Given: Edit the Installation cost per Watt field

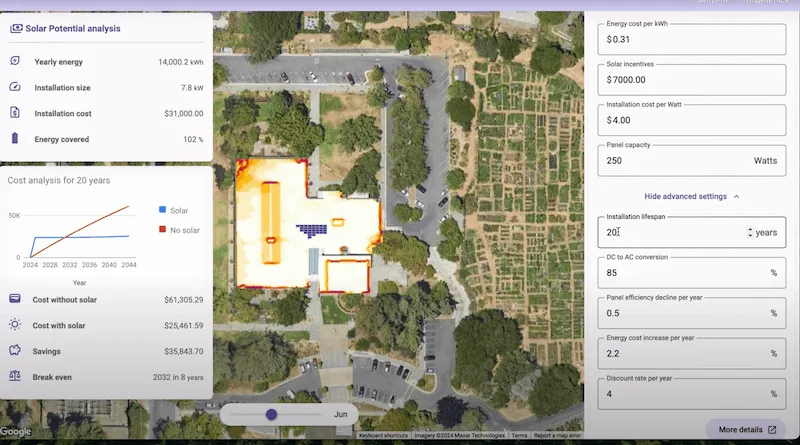Looking at the screenshot, I should [691, 120].
